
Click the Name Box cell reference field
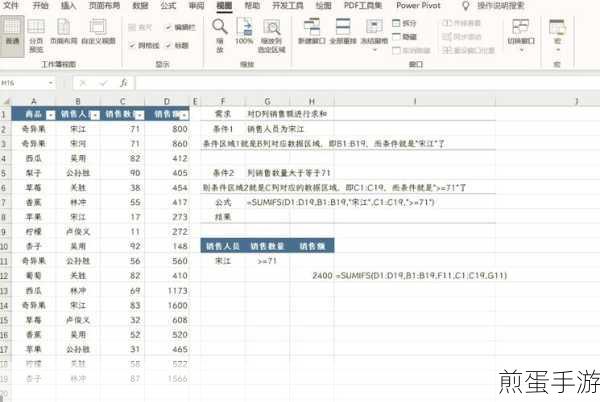click(x=23, y=83)
